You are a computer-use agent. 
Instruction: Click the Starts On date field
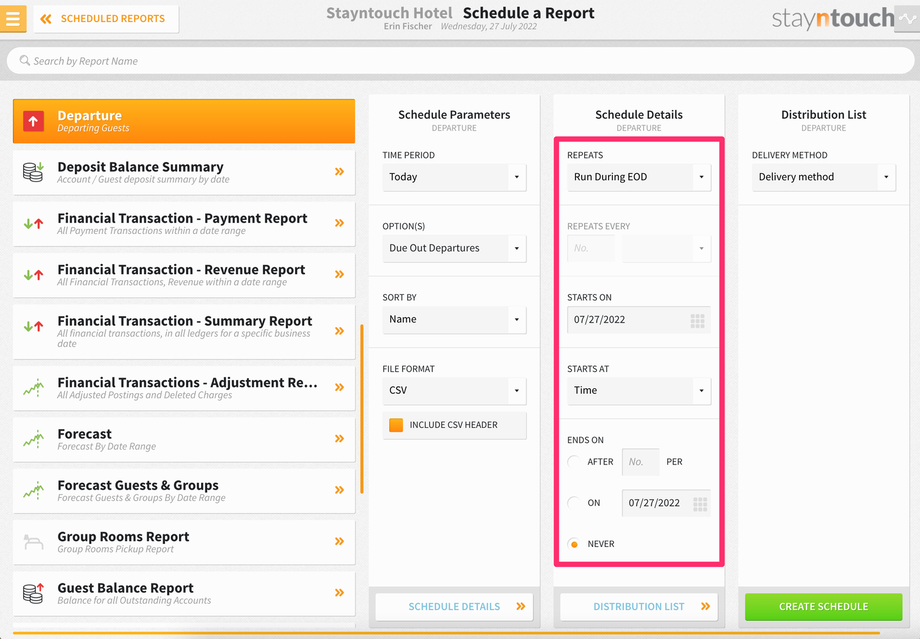pyautogui.click(x=639, y=320)
